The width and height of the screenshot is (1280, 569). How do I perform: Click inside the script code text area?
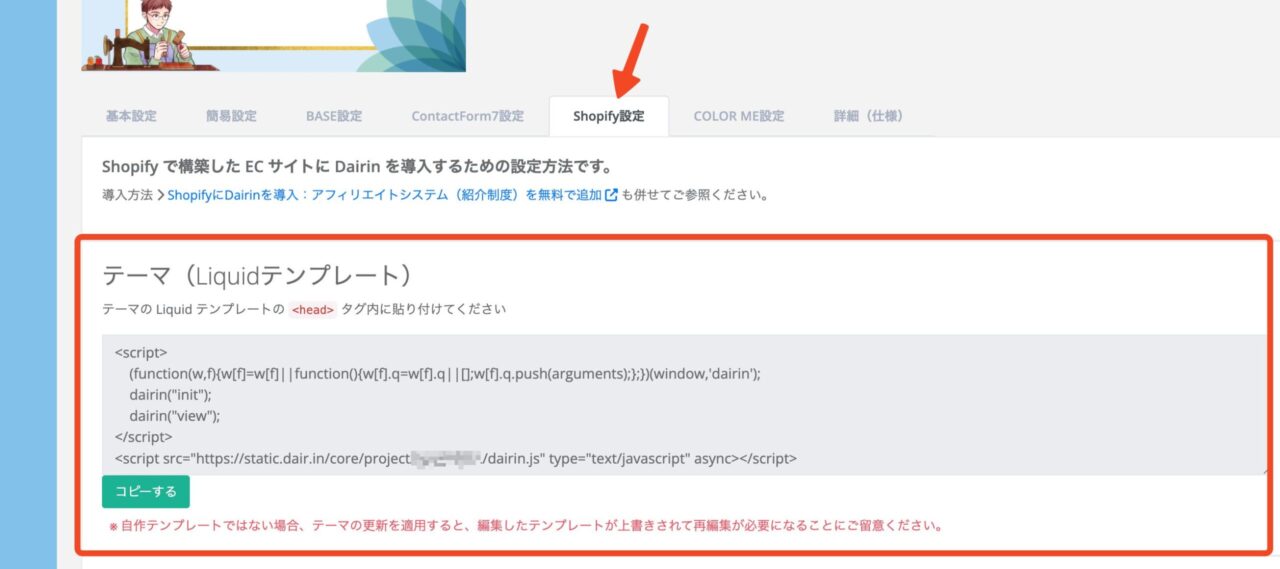[x=686, y=405]
